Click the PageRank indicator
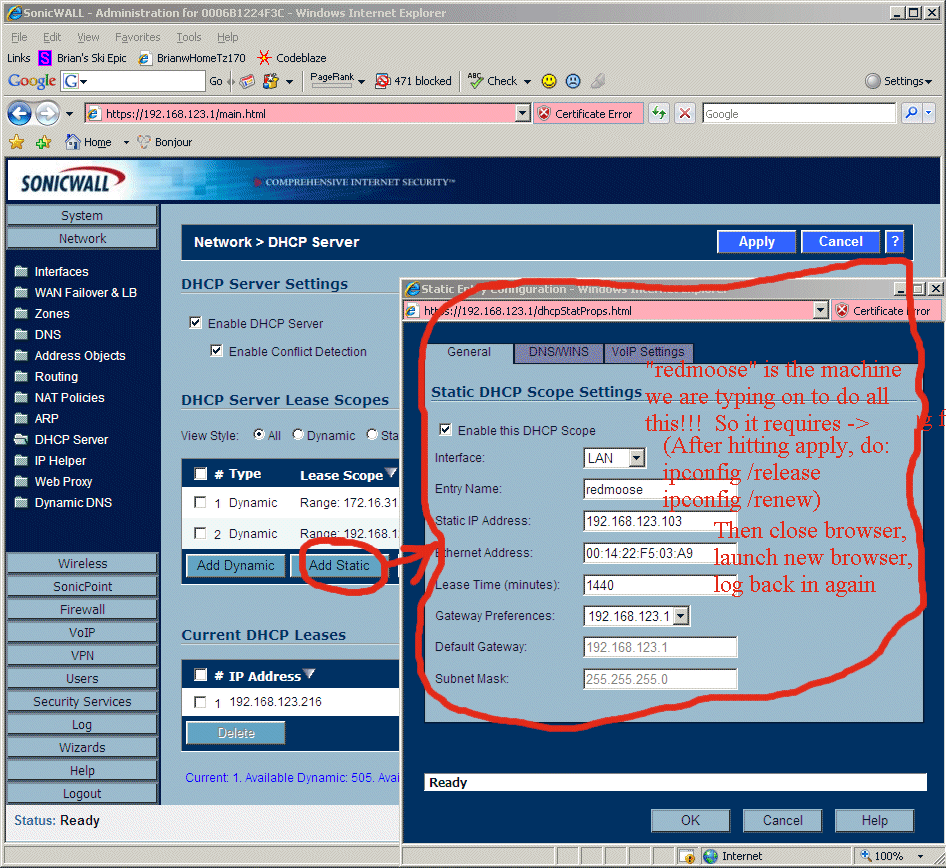This screenshot has width=946, height=868. click(332, 80)
